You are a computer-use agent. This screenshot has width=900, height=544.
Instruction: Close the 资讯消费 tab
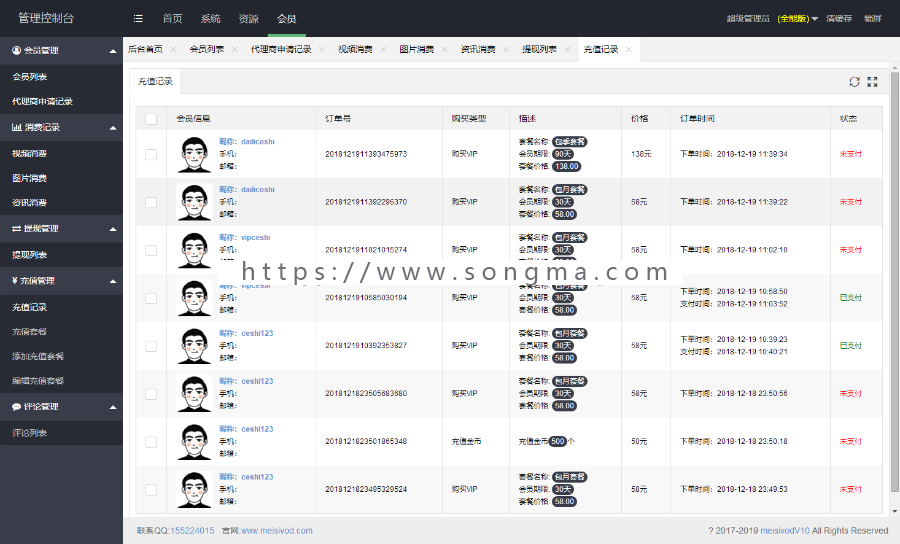[x=506, y=50]
